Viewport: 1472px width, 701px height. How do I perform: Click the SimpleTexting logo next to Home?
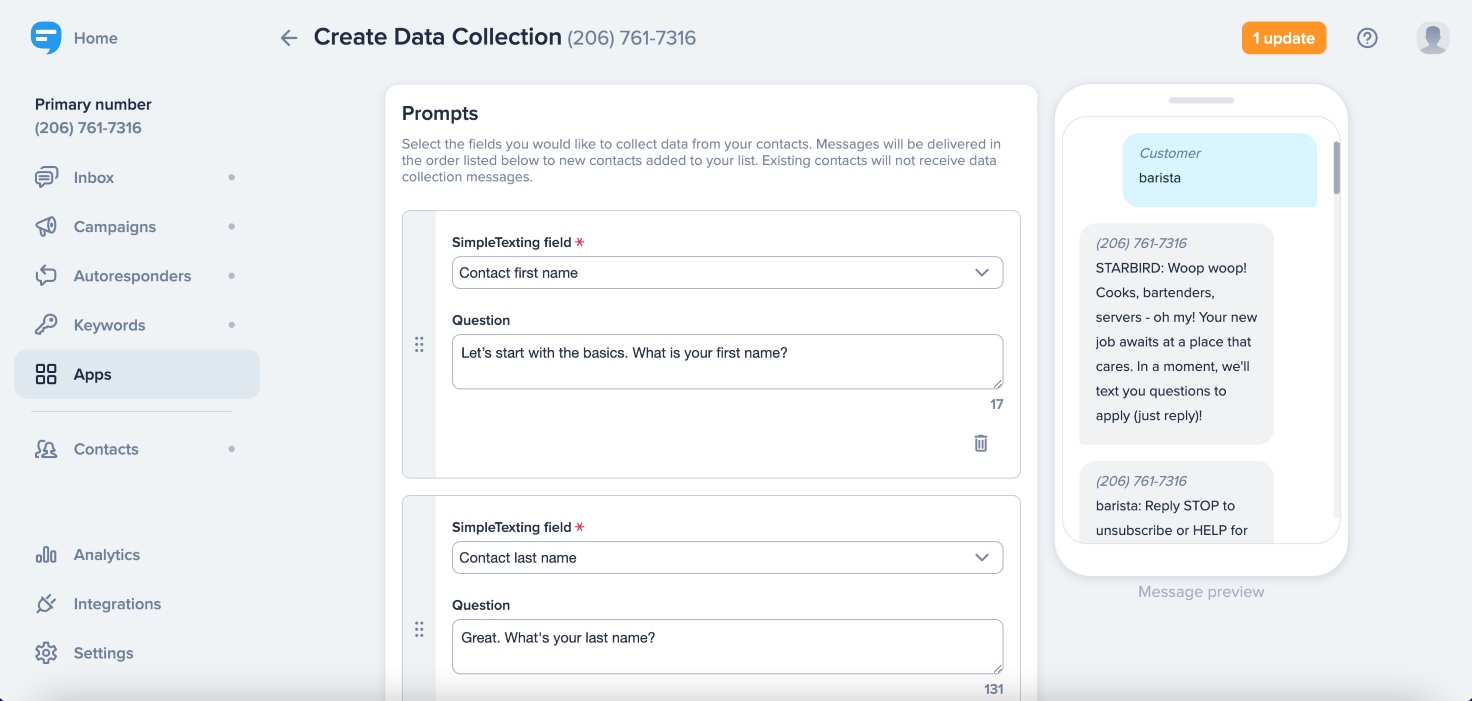[44, 37]
